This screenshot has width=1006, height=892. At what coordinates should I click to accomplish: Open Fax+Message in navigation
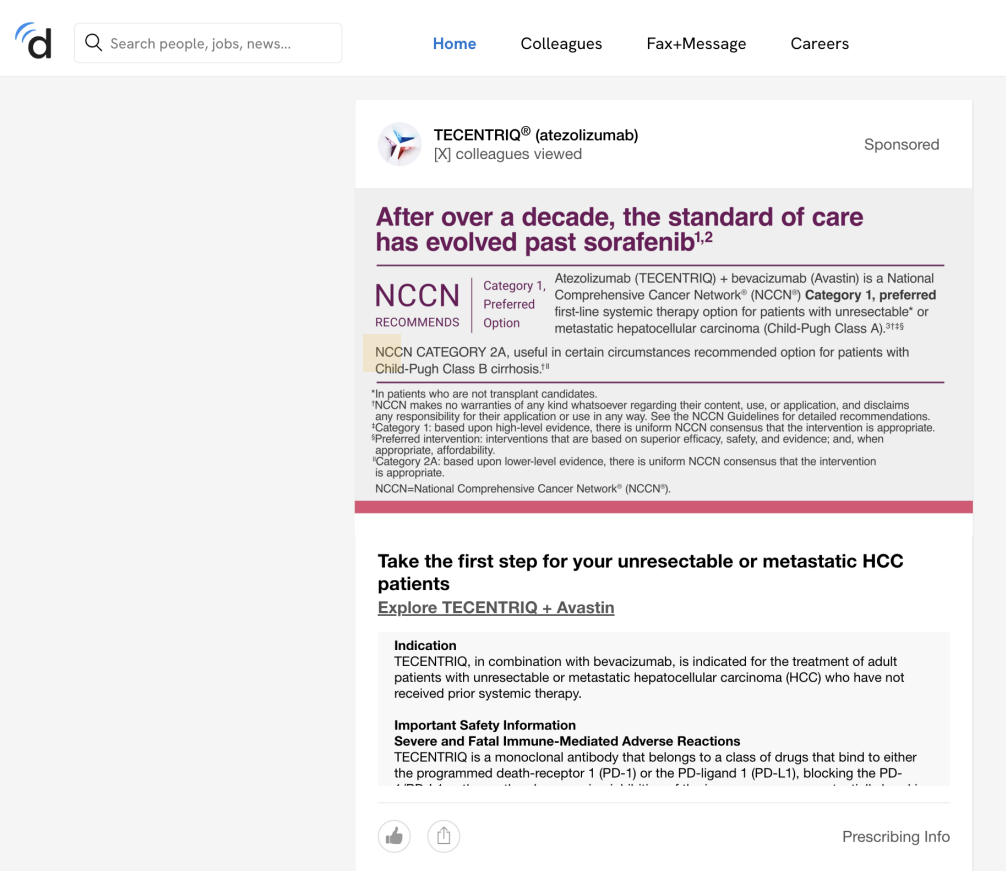[x=696, y=44]
